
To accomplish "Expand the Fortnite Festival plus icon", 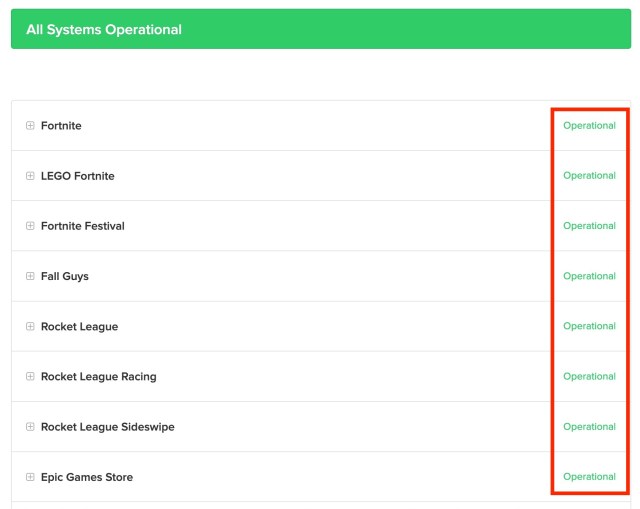I will point(30,226).
